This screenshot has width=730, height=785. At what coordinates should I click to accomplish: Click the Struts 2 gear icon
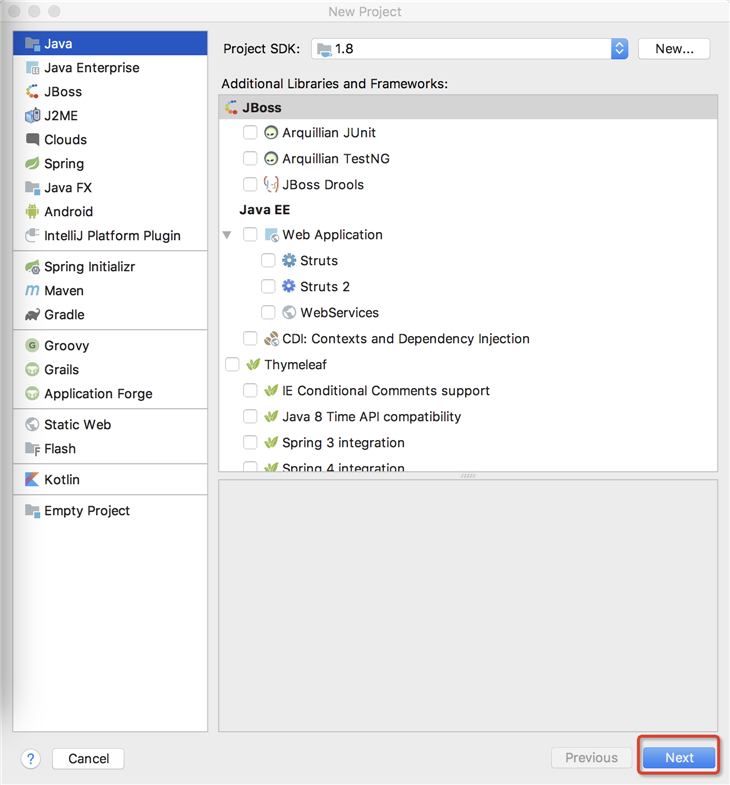tap(289, 286)
